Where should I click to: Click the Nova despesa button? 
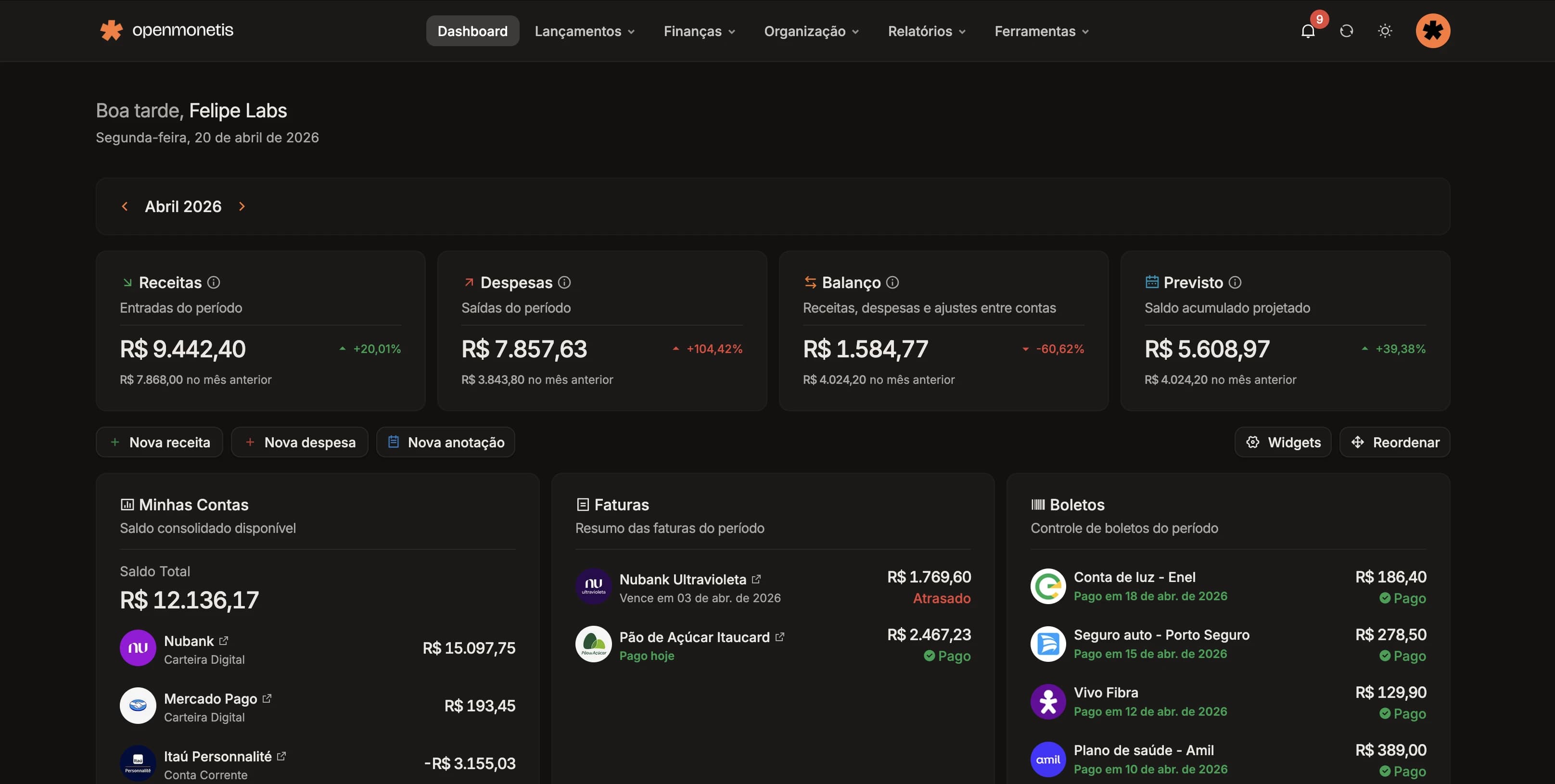click(x=299, y=442)
